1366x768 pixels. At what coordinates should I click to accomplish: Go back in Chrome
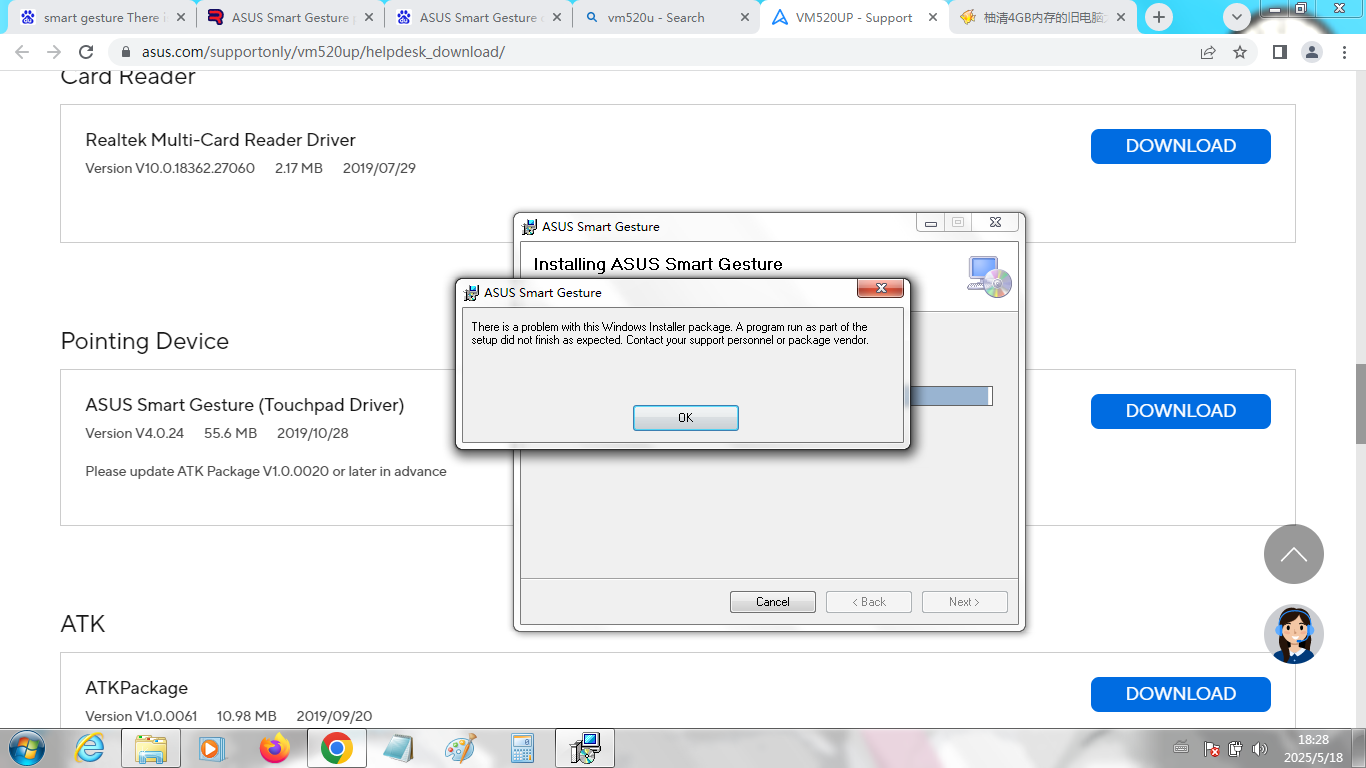click(22, 52)
